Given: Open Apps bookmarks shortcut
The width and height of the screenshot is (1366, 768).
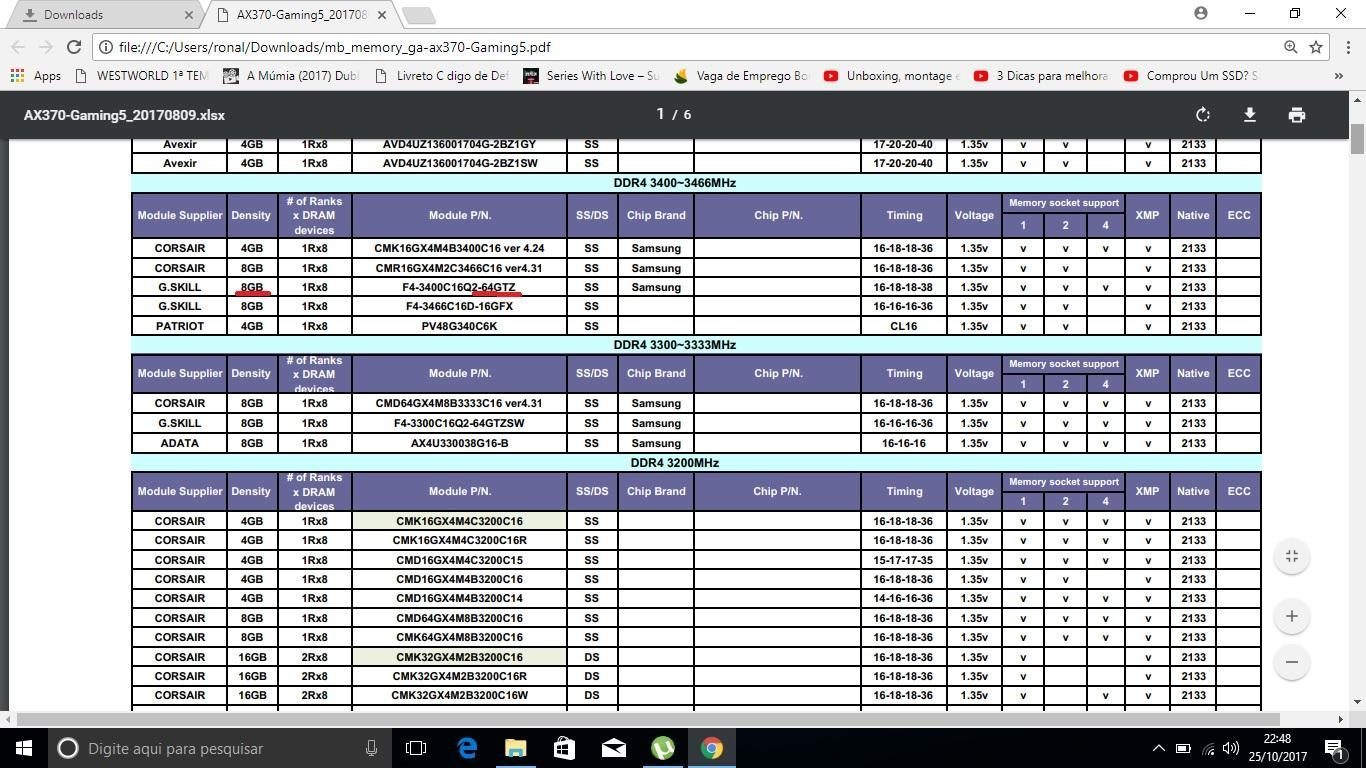Looking at the screenshot, I should coord(36,75).
